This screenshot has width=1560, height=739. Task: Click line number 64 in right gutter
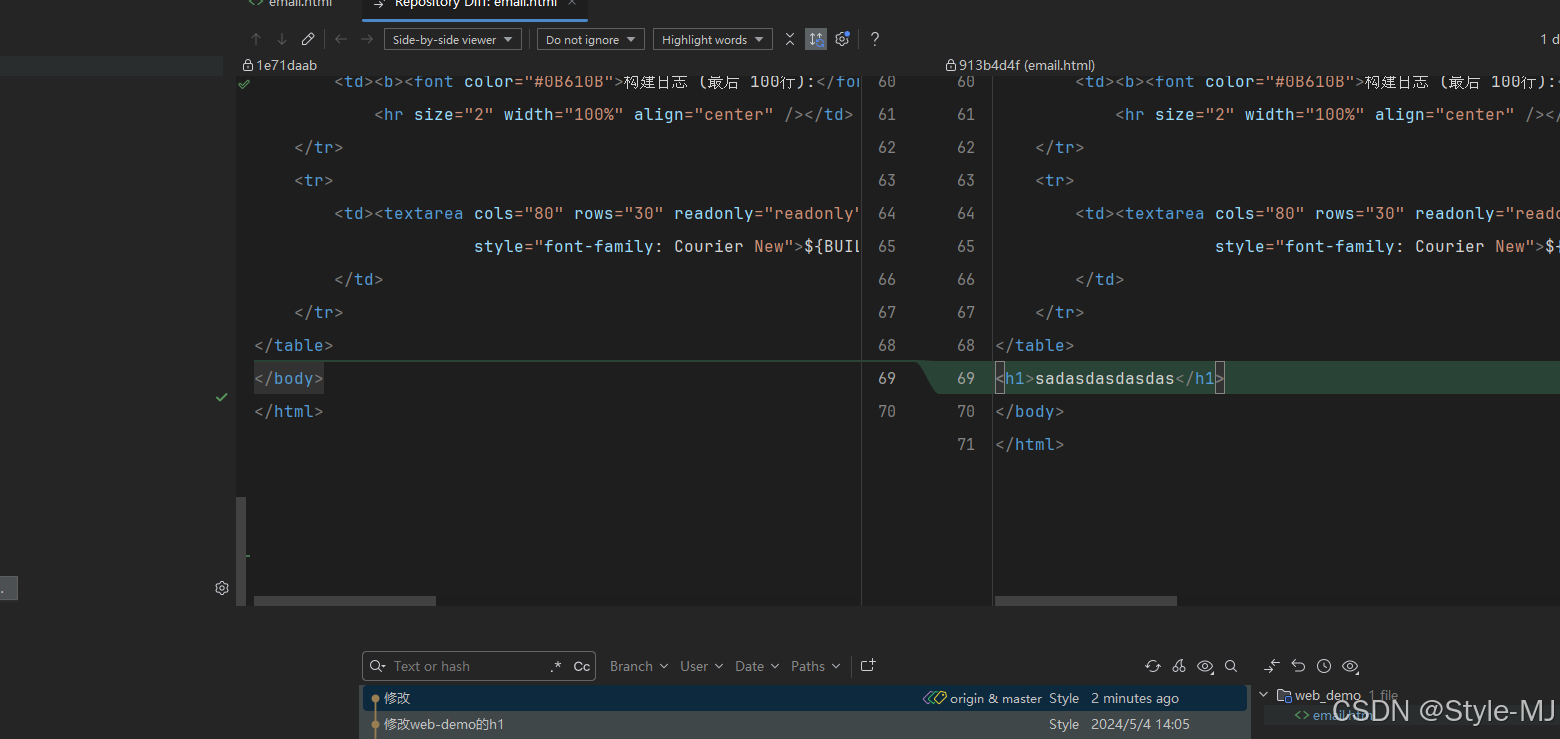966,213
